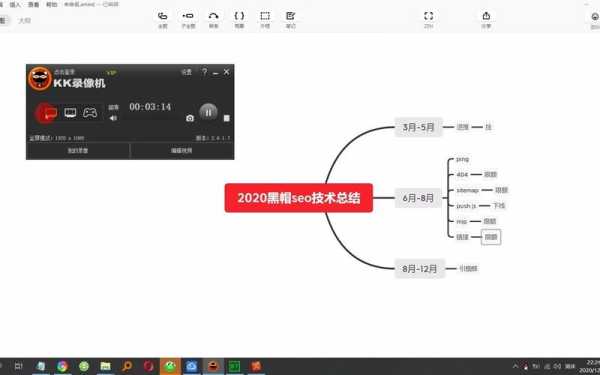Take a screenshot with KK recorder camera icon
This screenshot has height=375, width=600.
pos(190,118)
